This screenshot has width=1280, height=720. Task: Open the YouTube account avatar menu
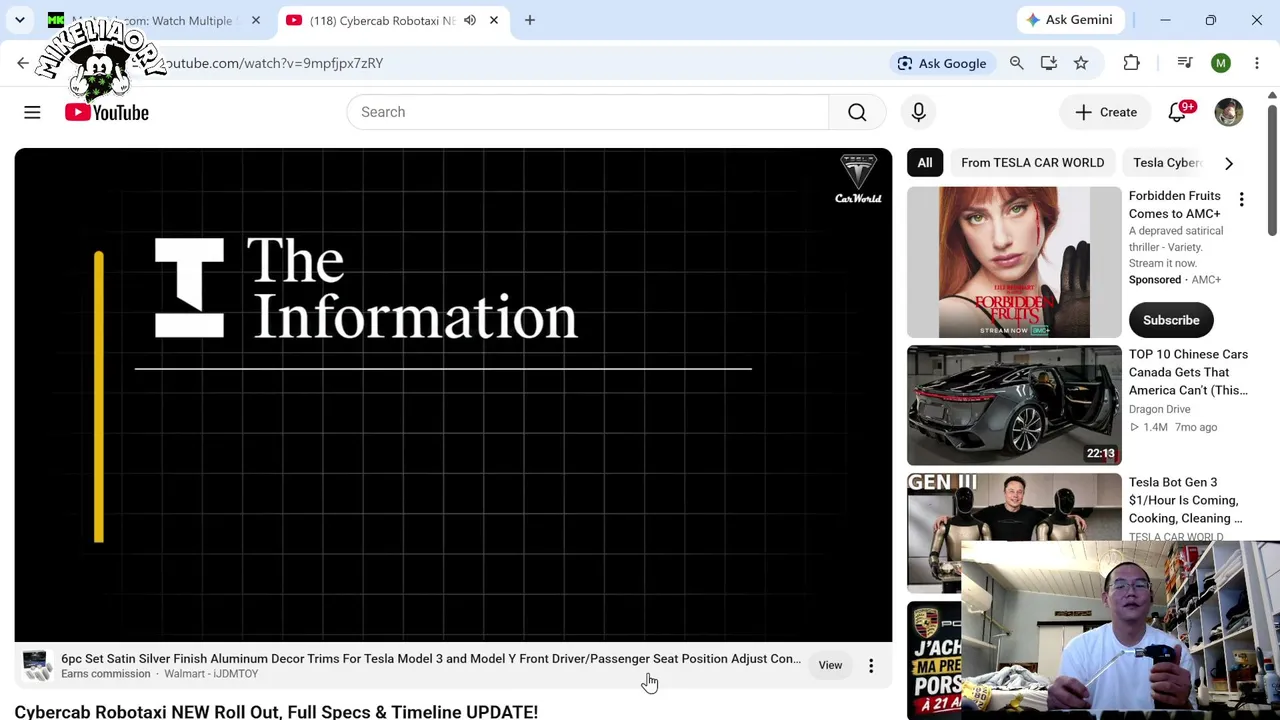click(x=1229, y=112)
